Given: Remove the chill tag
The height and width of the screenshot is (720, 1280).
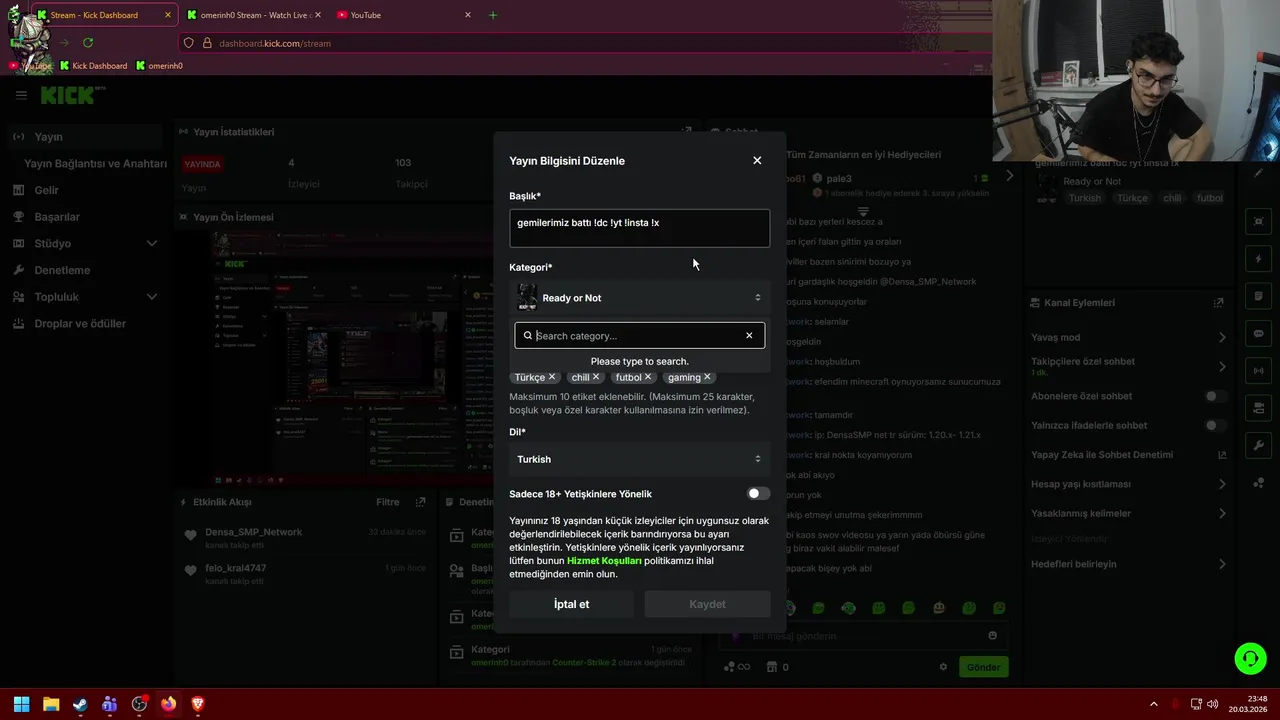Looking at the screenshot, I should tap(596, 377).
